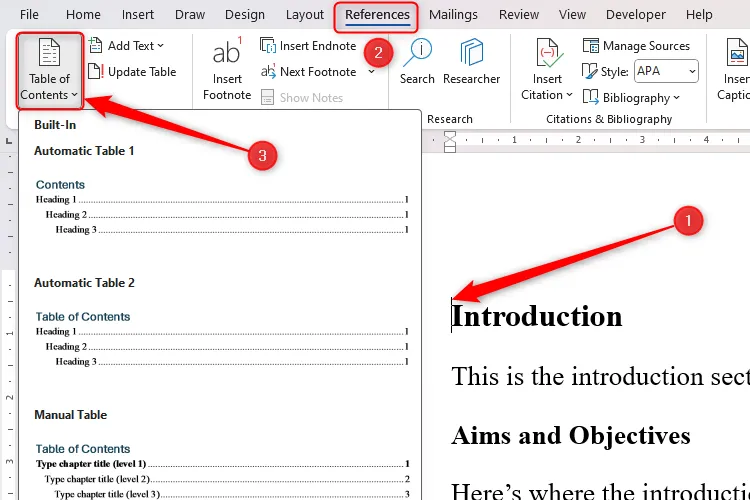Open the APA citation style dropdown
The image size is (750, 500).
665,72
